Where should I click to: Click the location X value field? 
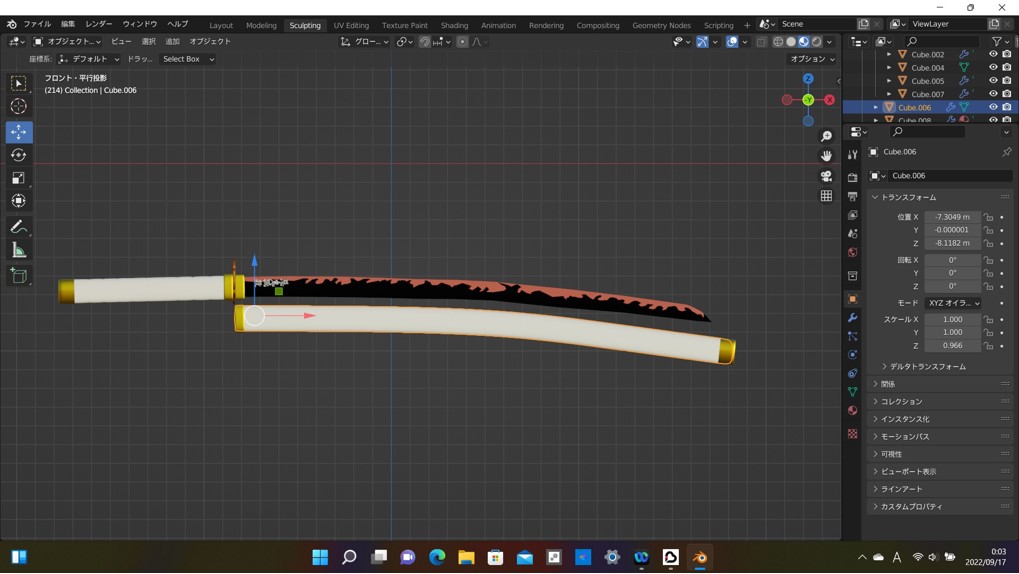tap(952, 217)
